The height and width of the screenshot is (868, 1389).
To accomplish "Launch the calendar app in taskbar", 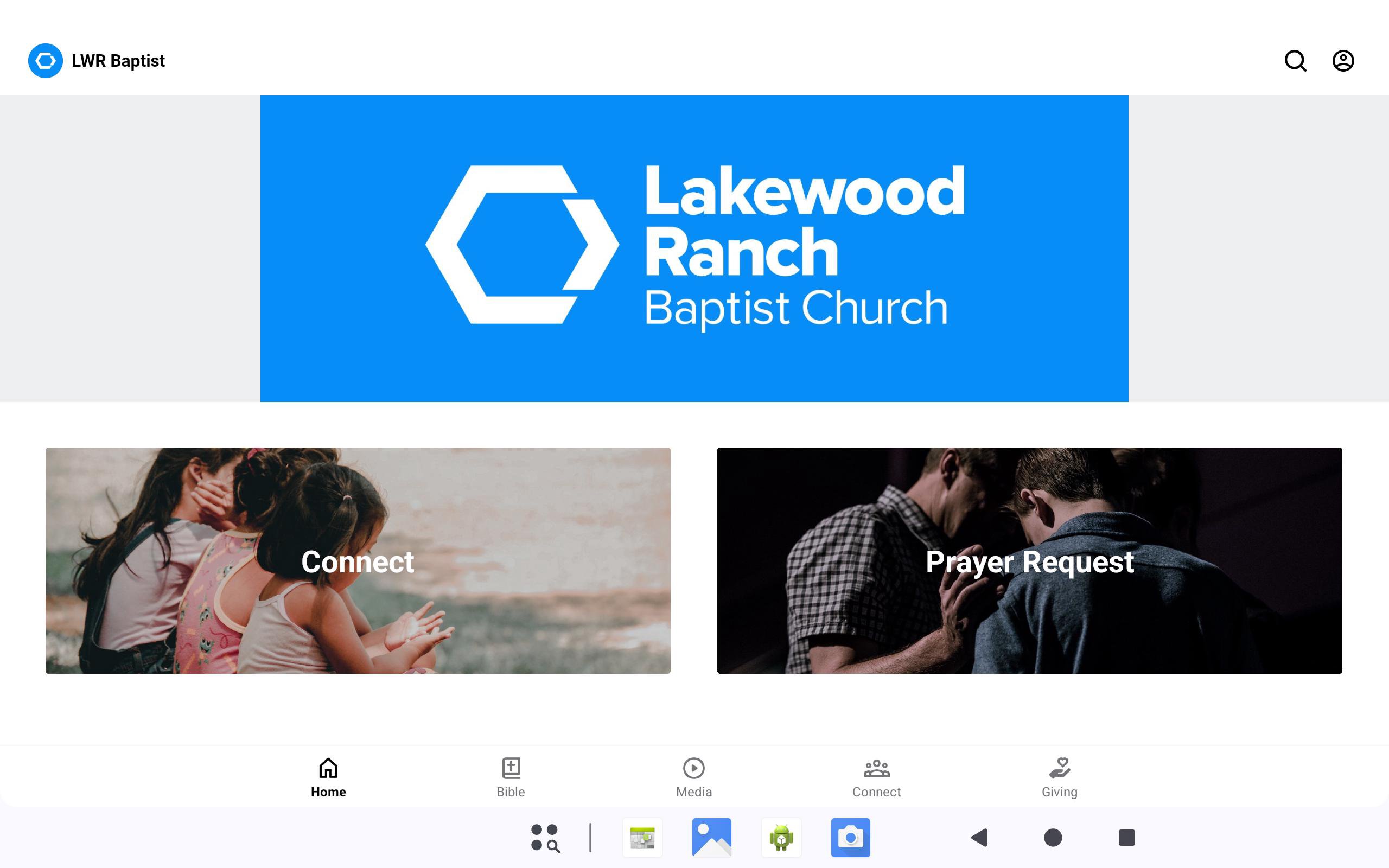I will pyautogui.click(x=642, y=838).
